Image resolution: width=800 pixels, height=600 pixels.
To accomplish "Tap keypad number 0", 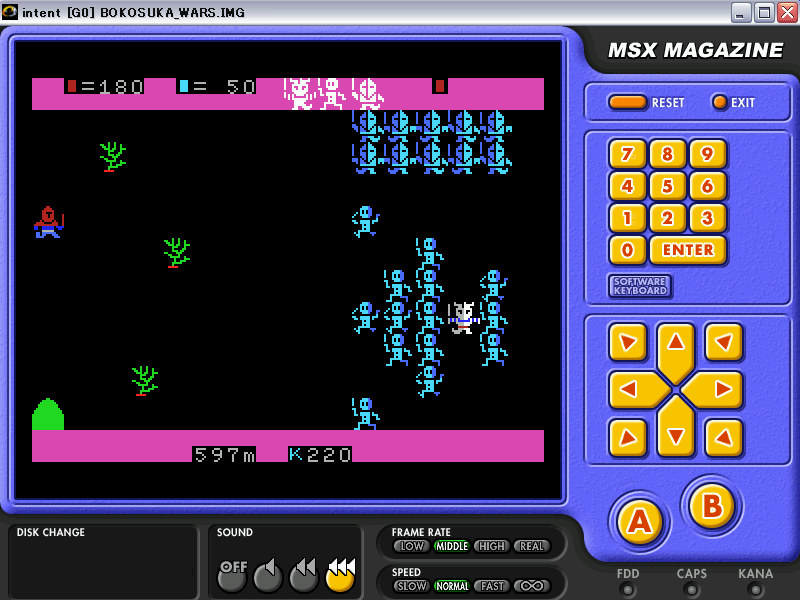I will click(x=627, y=250).
